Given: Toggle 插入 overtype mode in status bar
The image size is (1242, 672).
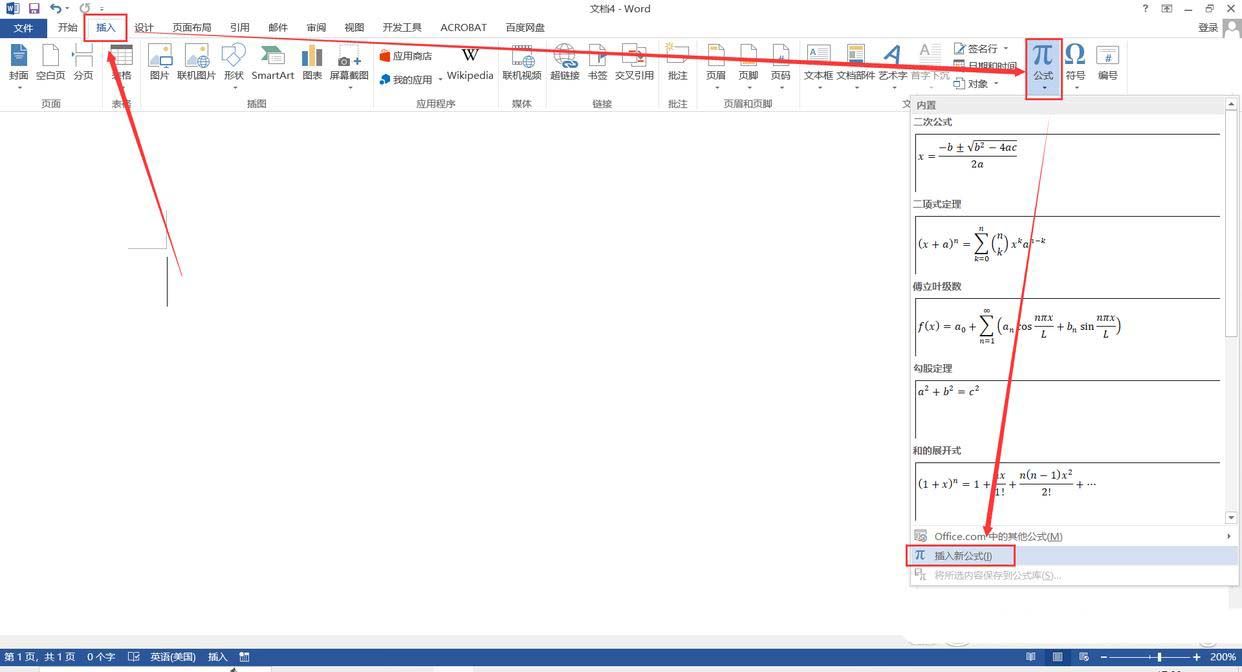Looking at the screenshot, I should tap(217, 657).
